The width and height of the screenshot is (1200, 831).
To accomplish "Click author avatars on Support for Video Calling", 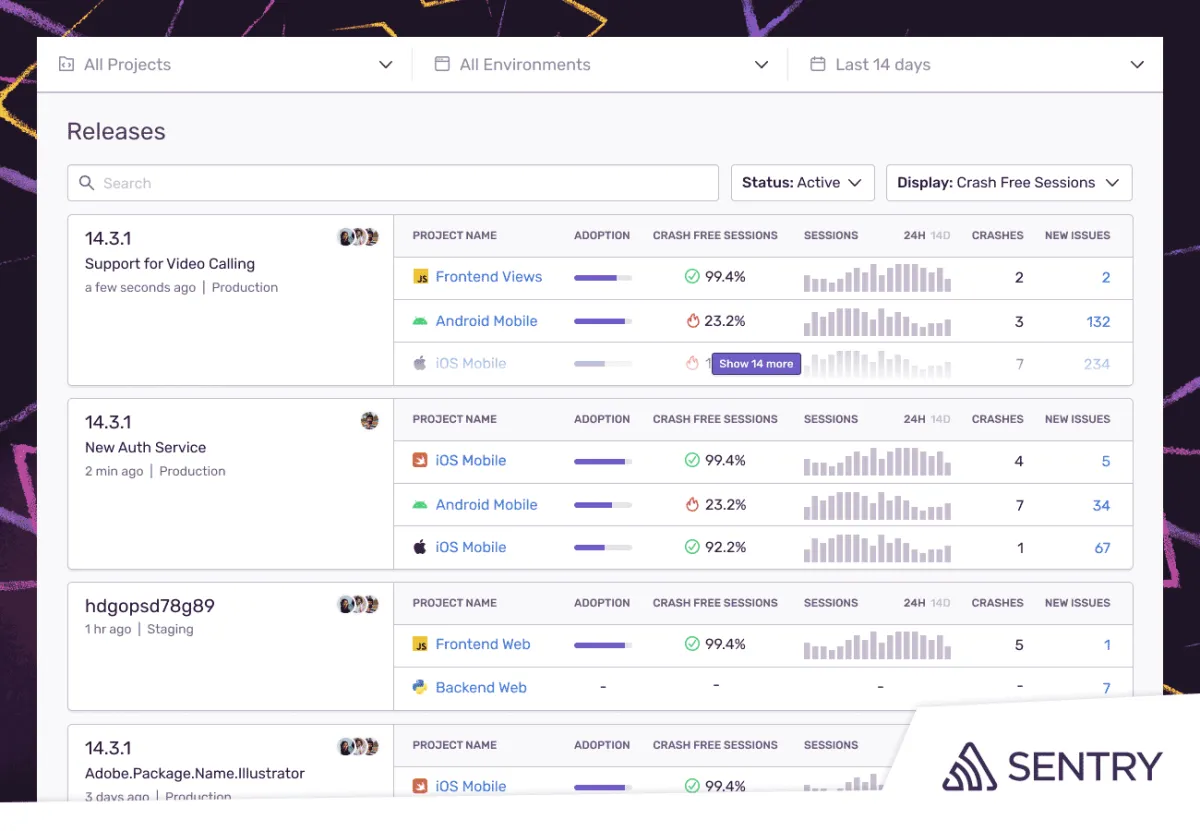I will (x=359, y=237).
